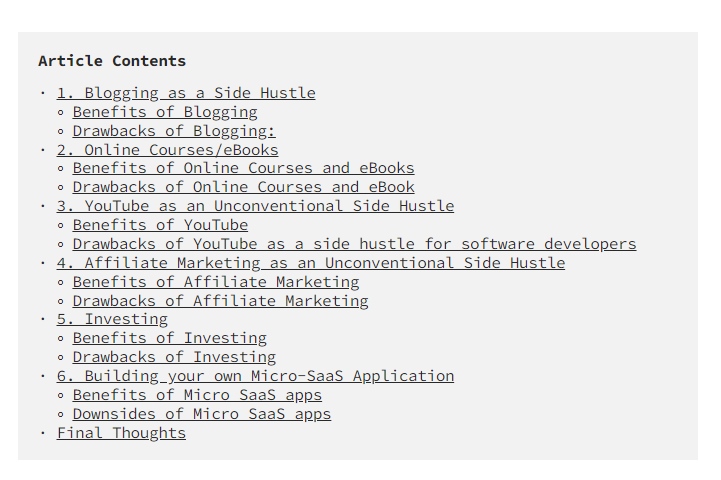Open '3. YouTube as an Unconventional Side Hustle'
721x480 pixels.
click(x=255, y=206)
